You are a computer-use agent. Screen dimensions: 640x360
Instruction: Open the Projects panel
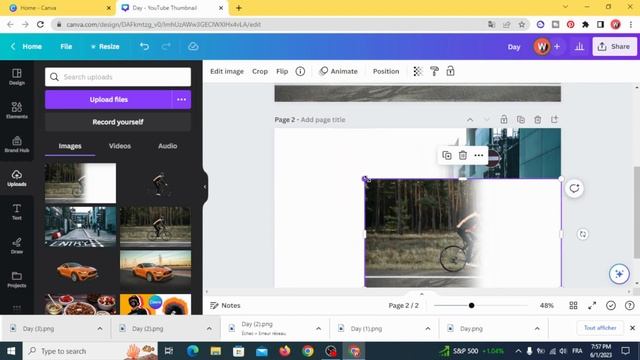(x=17, y=280)
